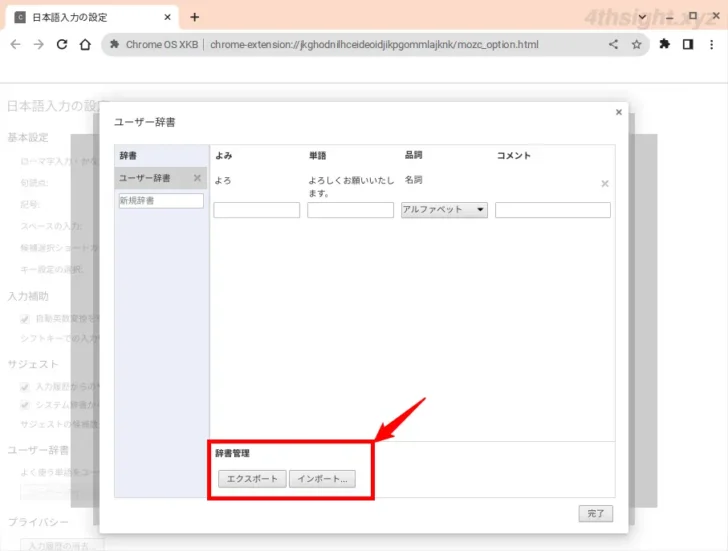Image resolution: width=728 pixels, height=551 pixels.
Task: Select the よろ reading cell
Action: tap(223, 180)
